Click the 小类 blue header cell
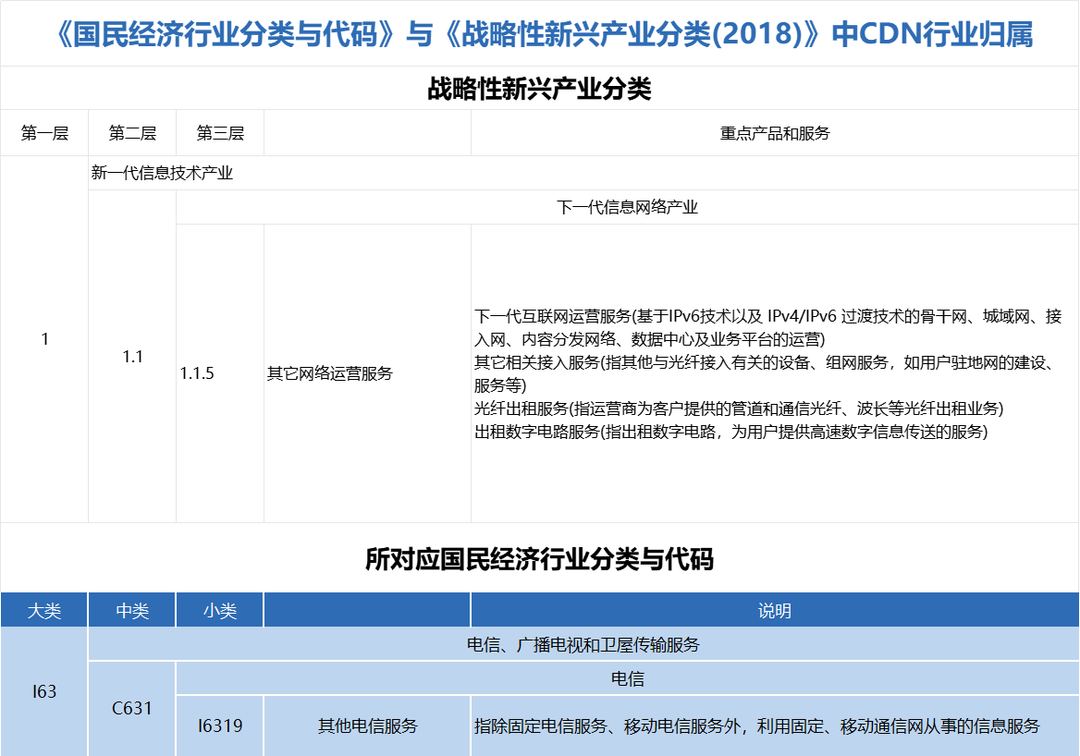The height and width of the screenshot is (756, 1080). pyautogui.click(x=220, y=611)
